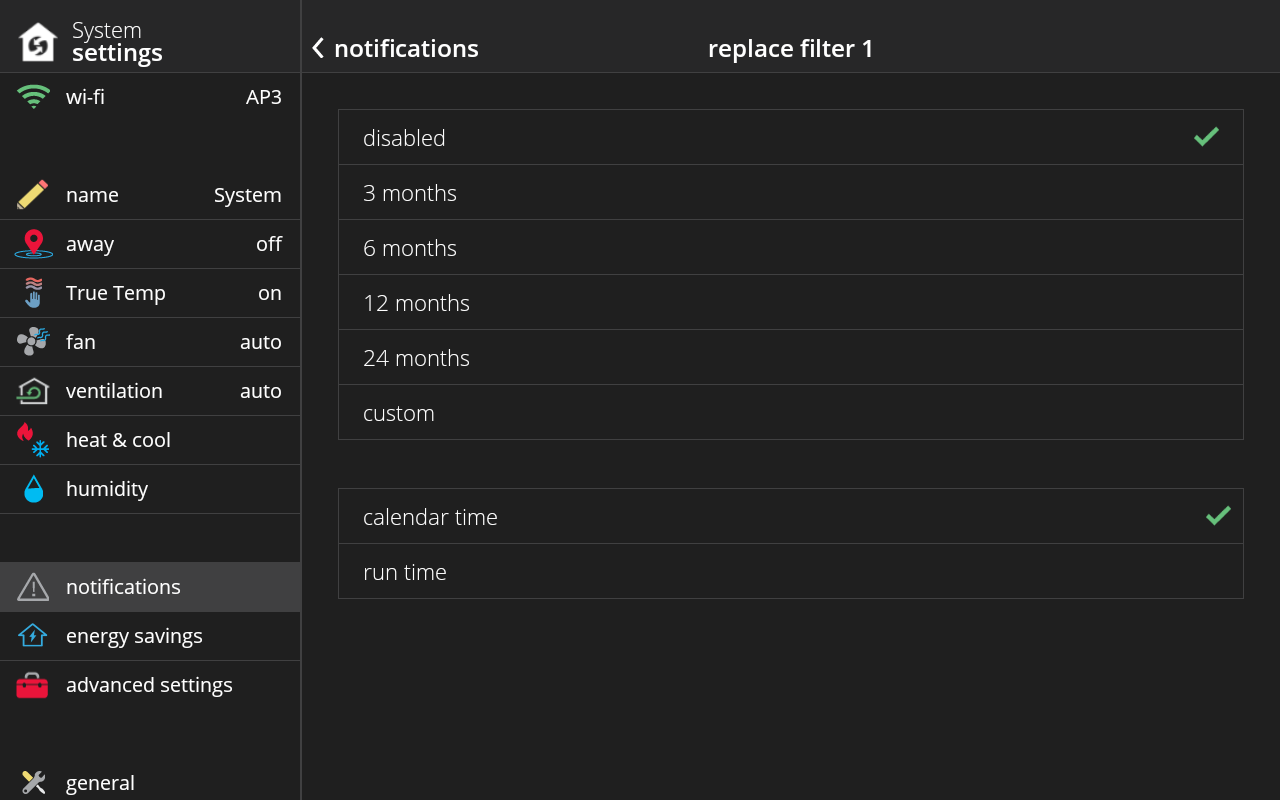Select run time tracking mode

(x=791, y=571)
